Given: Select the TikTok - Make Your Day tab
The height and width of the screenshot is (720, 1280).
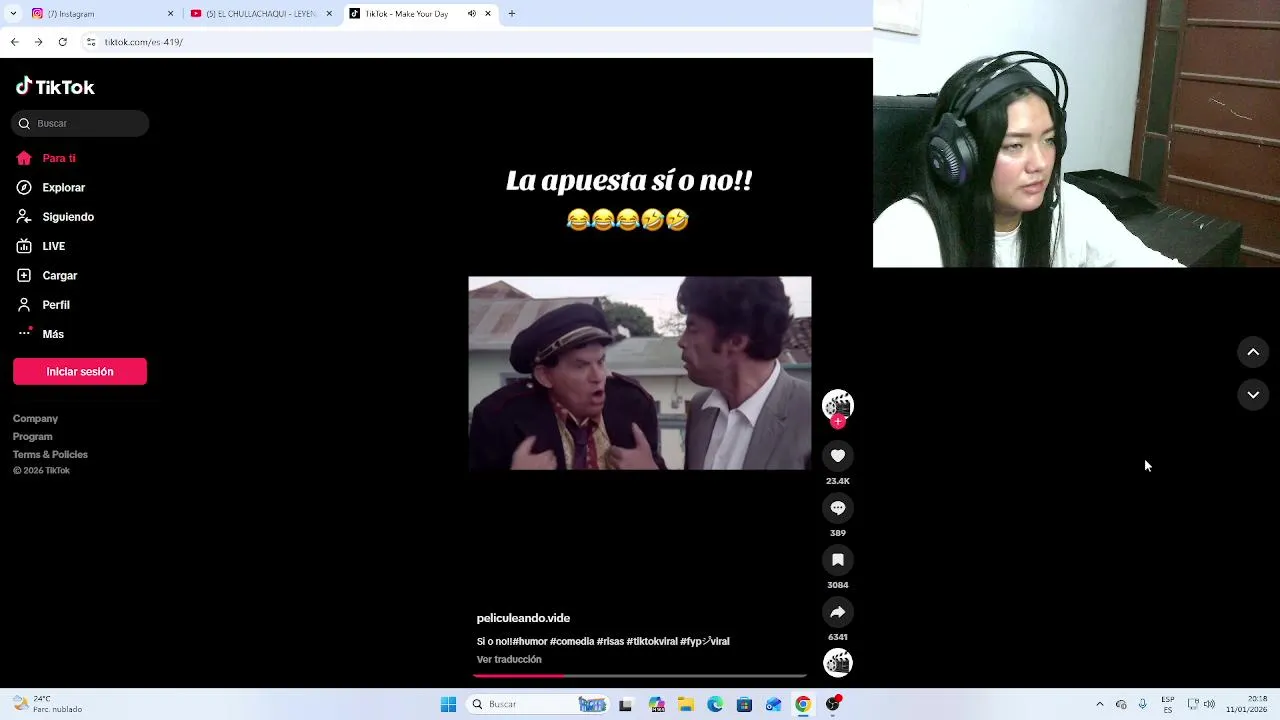Looking at the screenshot, I should tap(420, 14).
